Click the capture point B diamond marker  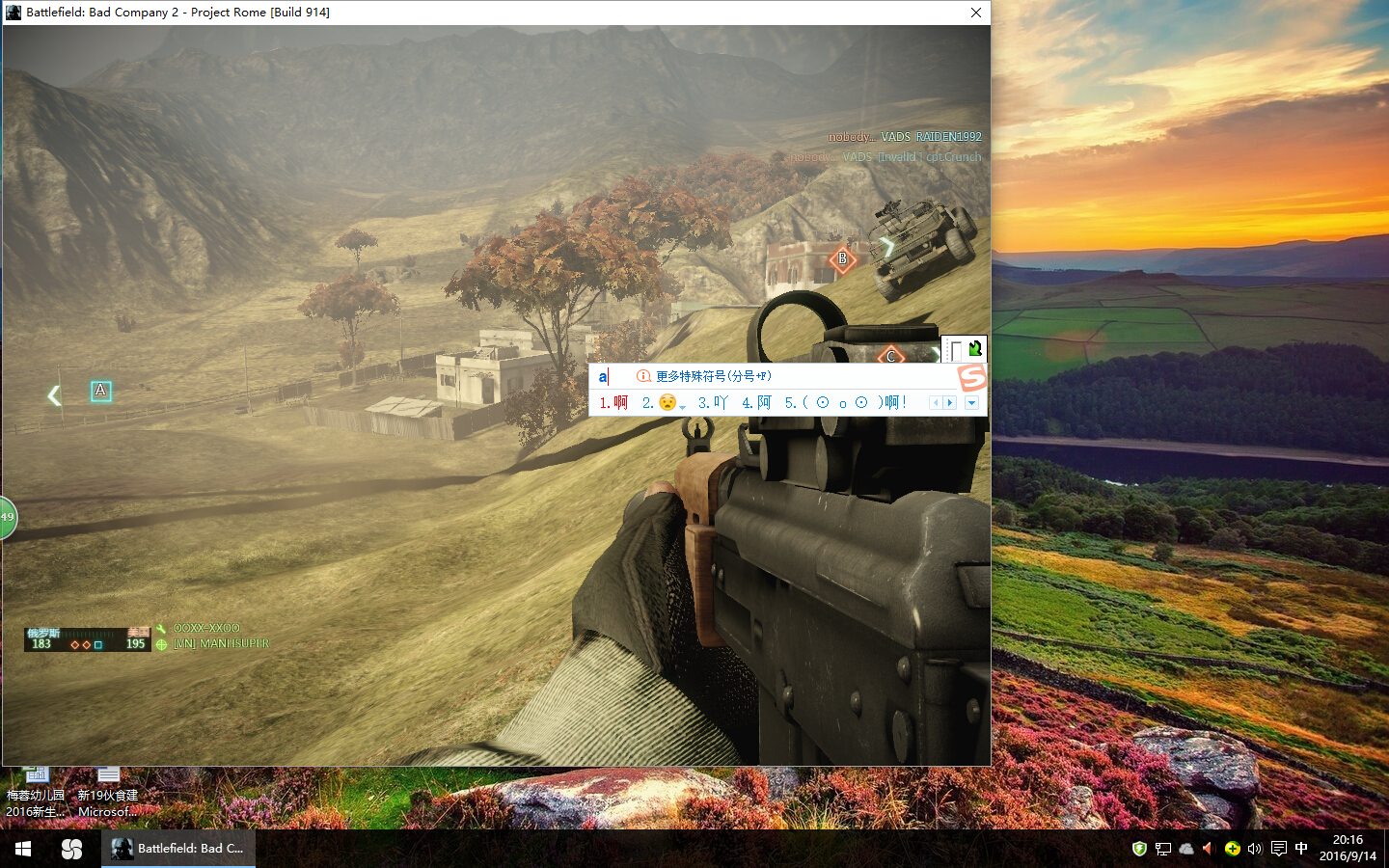tap(843, 258)
